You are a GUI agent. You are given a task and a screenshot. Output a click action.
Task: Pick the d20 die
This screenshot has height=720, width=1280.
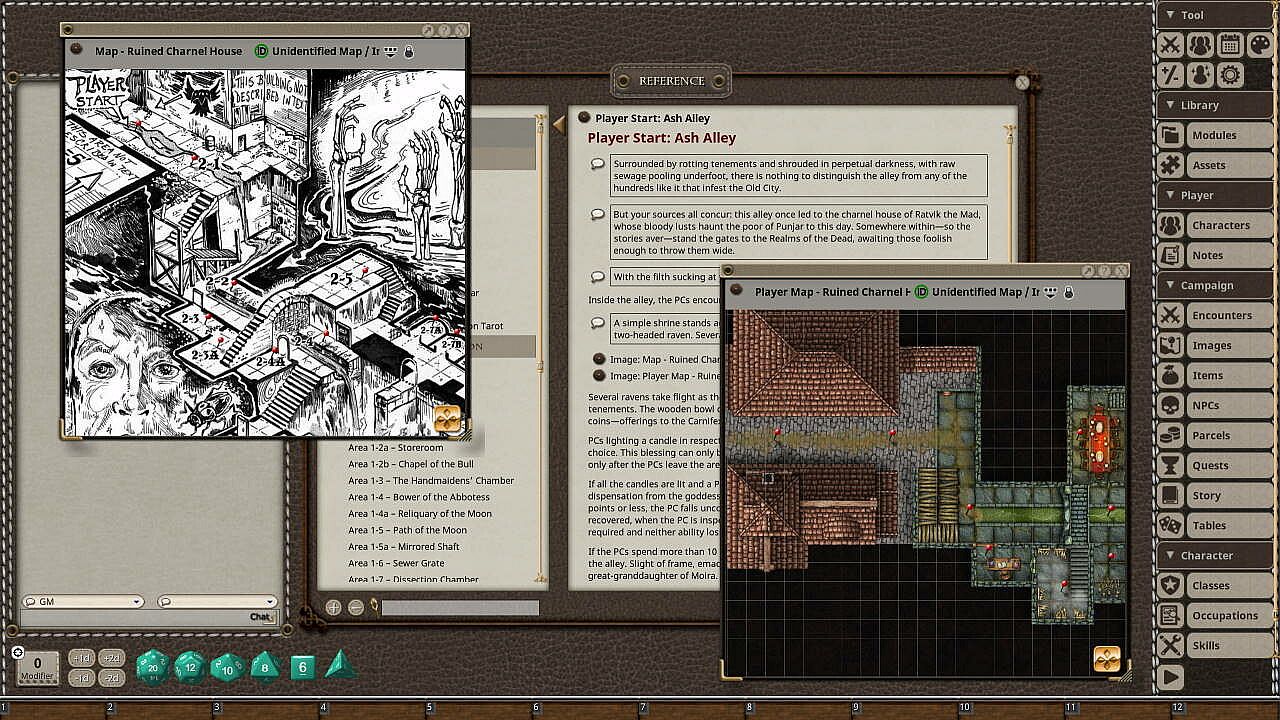tap(153, 665)
